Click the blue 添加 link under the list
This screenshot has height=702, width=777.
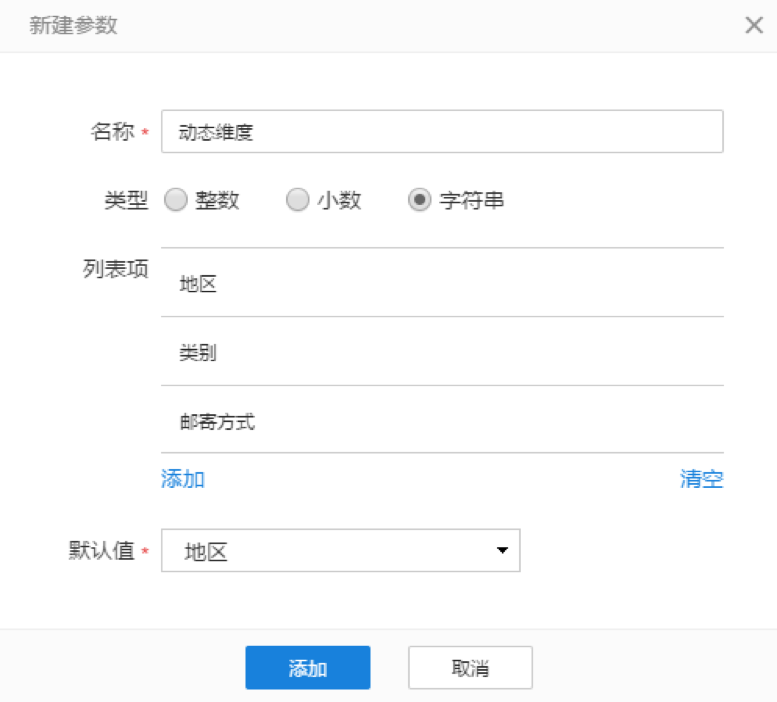(x=183, y=479)
